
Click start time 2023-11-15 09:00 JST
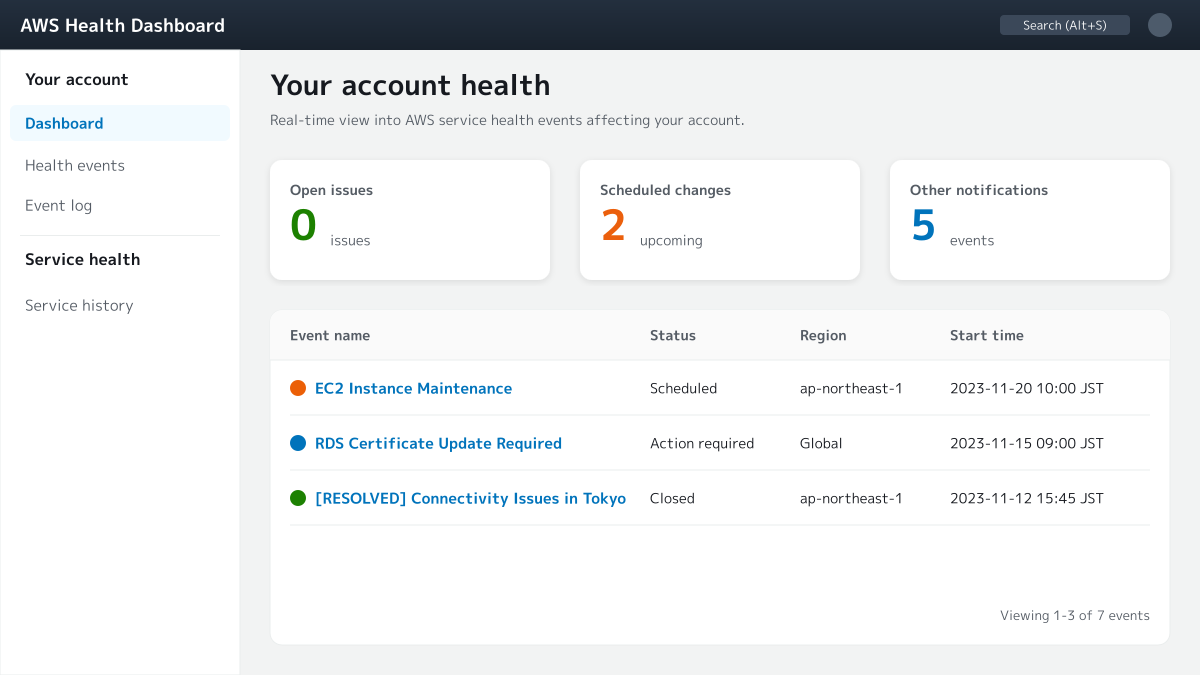tap(1027, 443)
